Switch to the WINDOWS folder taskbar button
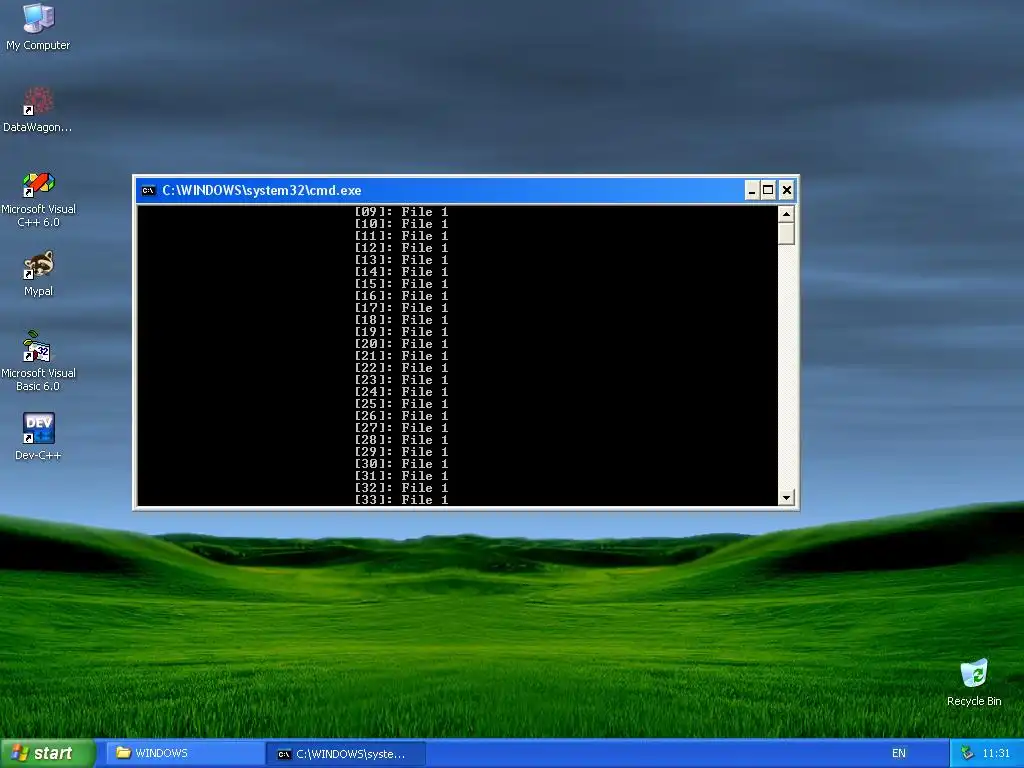 [184, 754]
